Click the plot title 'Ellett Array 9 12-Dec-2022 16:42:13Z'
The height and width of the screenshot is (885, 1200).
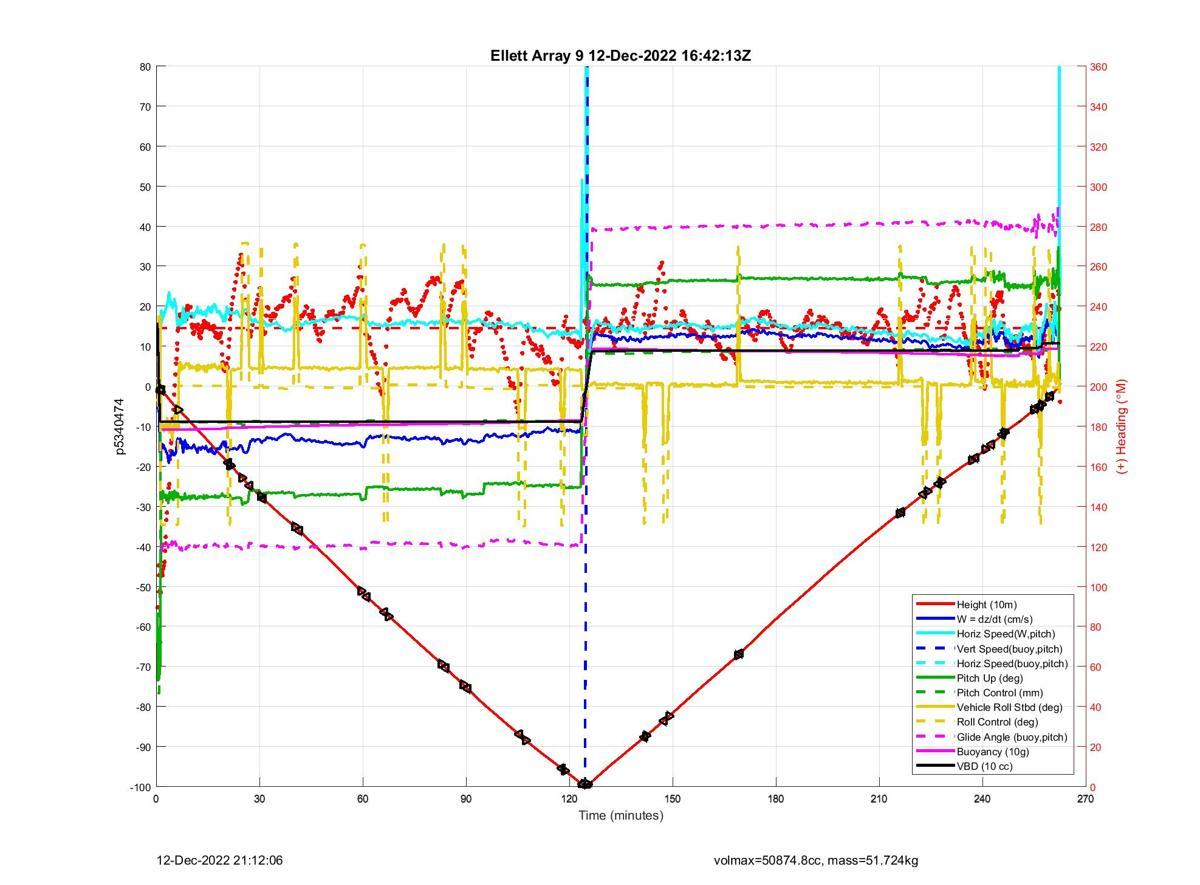[x=620, y=56]
